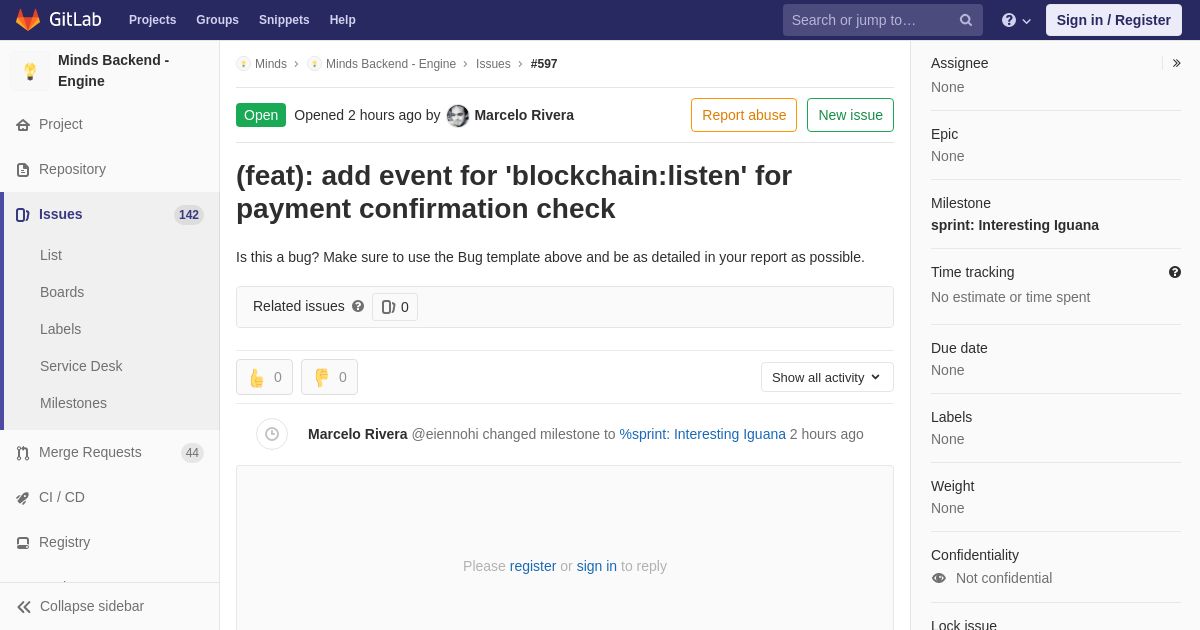Click the New issue button

pyautogui.click(x=850, y=115)
